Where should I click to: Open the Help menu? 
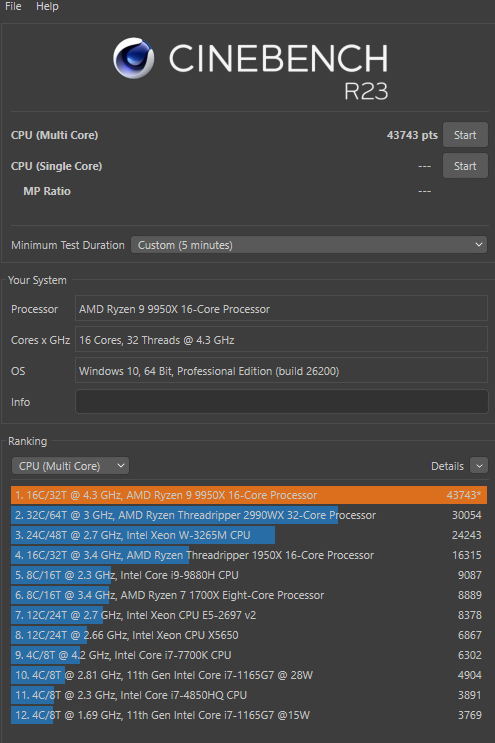[47, 7]
